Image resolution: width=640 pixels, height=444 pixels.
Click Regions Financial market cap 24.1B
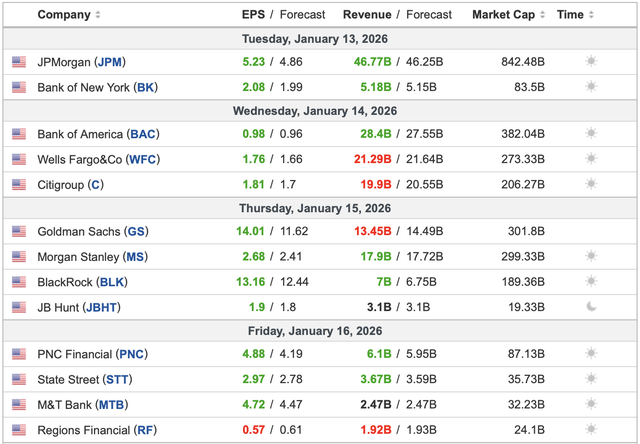tap(529, 430)
